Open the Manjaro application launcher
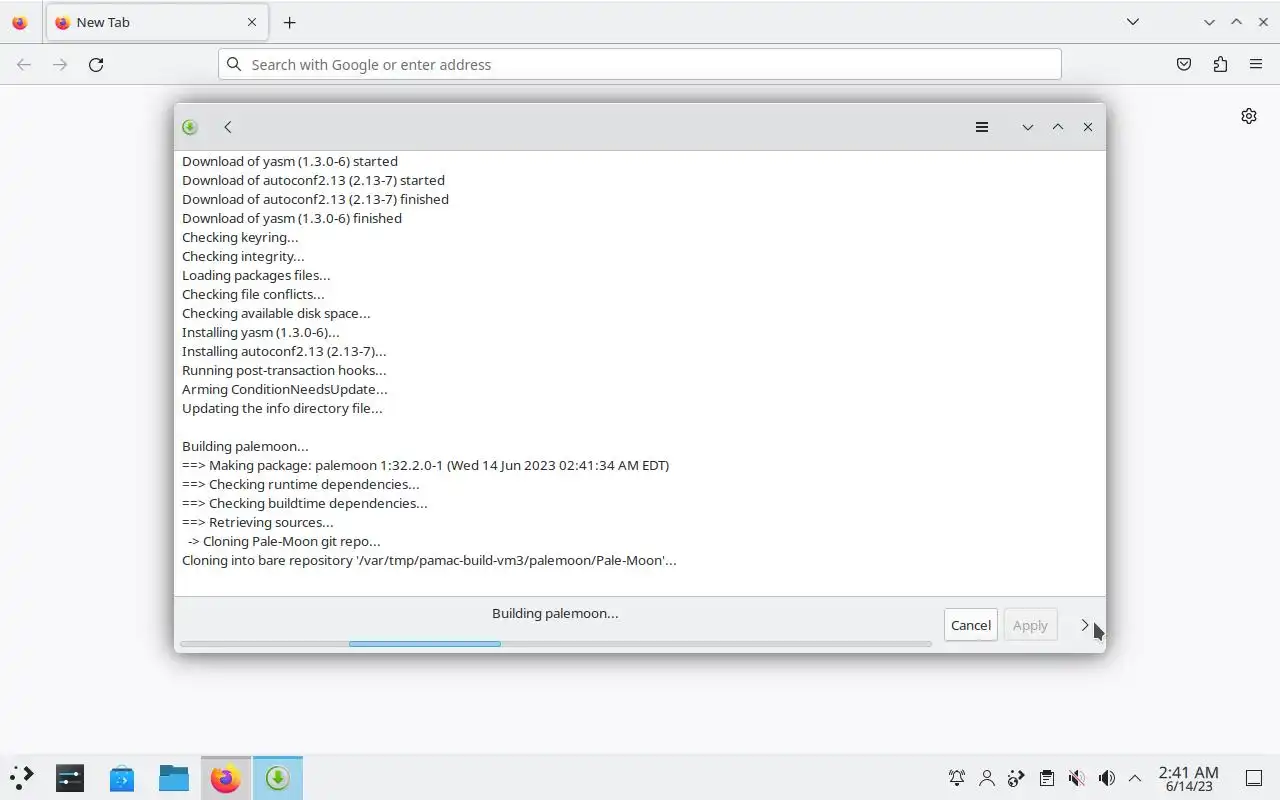The width and height of the screenshot is (1280, 800). pos(22,777)
